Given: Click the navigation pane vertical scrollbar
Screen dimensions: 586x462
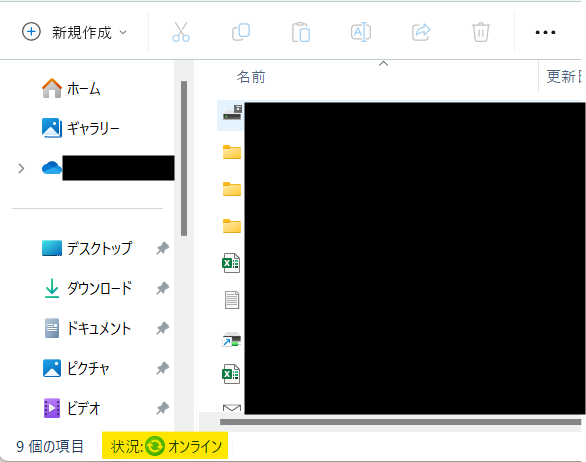Looking at the screenshot, I should [x=184, y=158].
